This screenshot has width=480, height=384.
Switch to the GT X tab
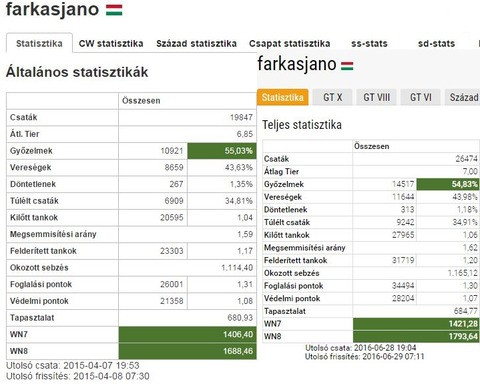[x=333, y=97]
